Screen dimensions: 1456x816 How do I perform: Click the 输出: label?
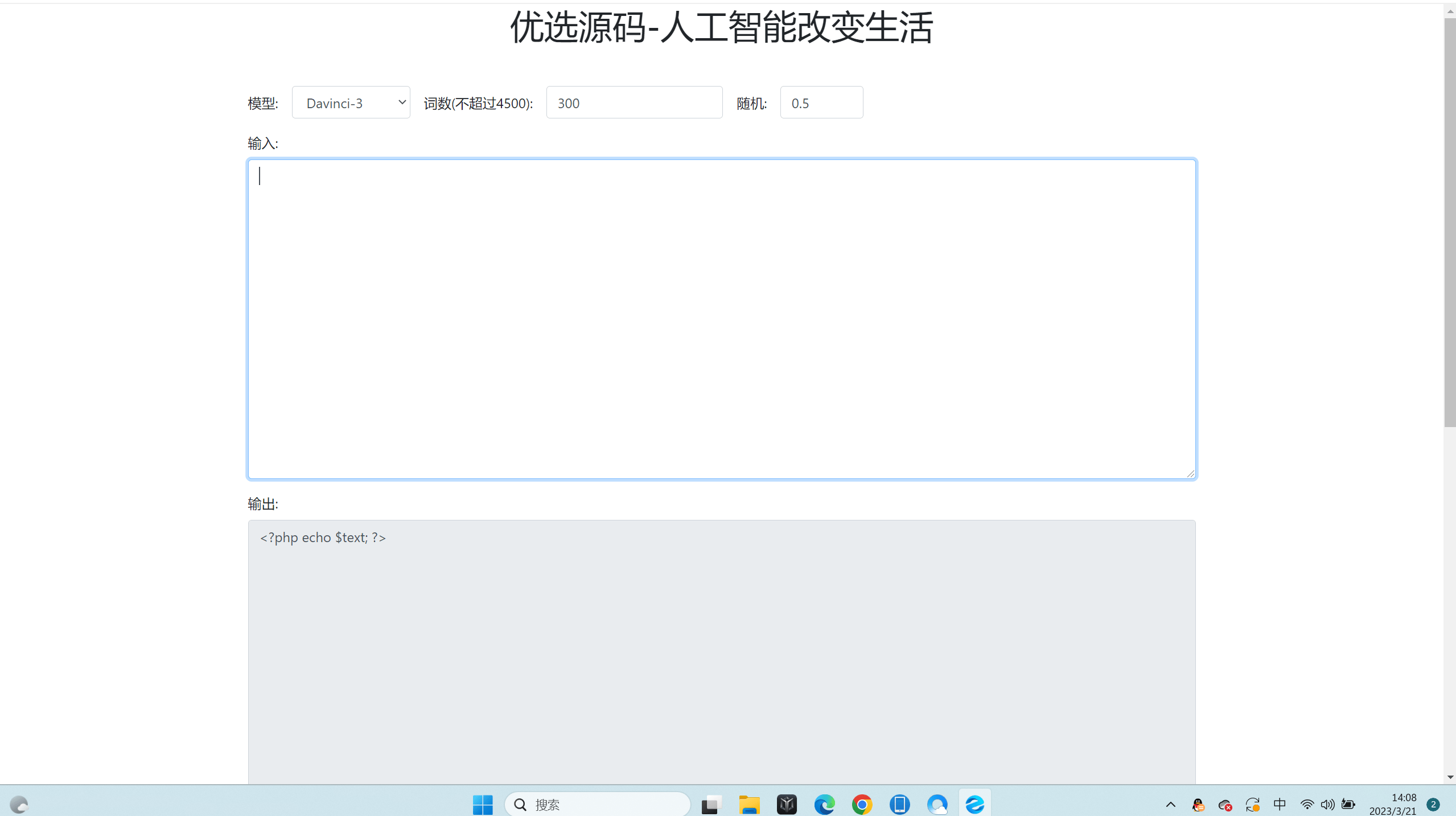(x=263, y=504)
